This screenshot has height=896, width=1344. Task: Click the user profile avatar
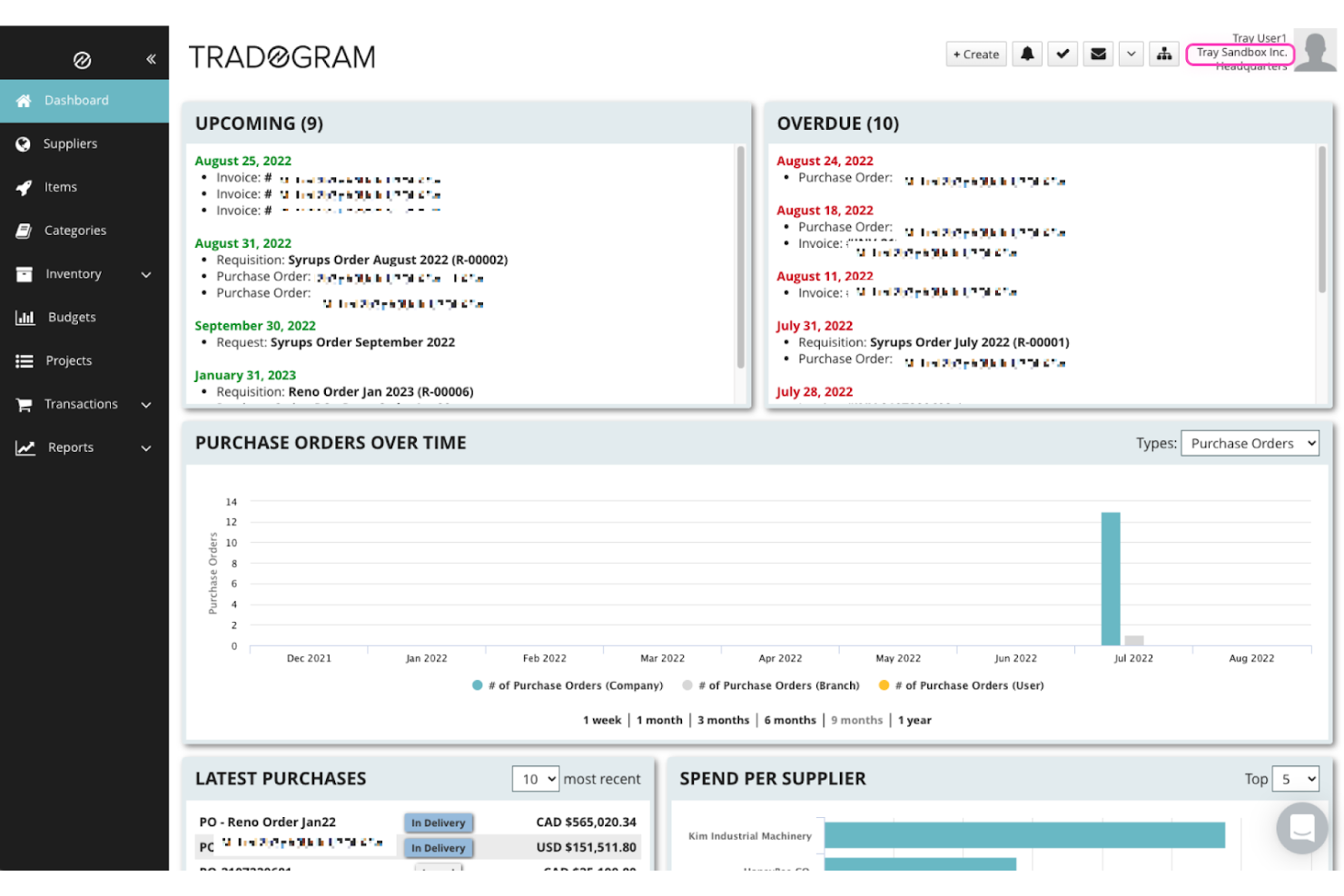[x=1315, y=50]
